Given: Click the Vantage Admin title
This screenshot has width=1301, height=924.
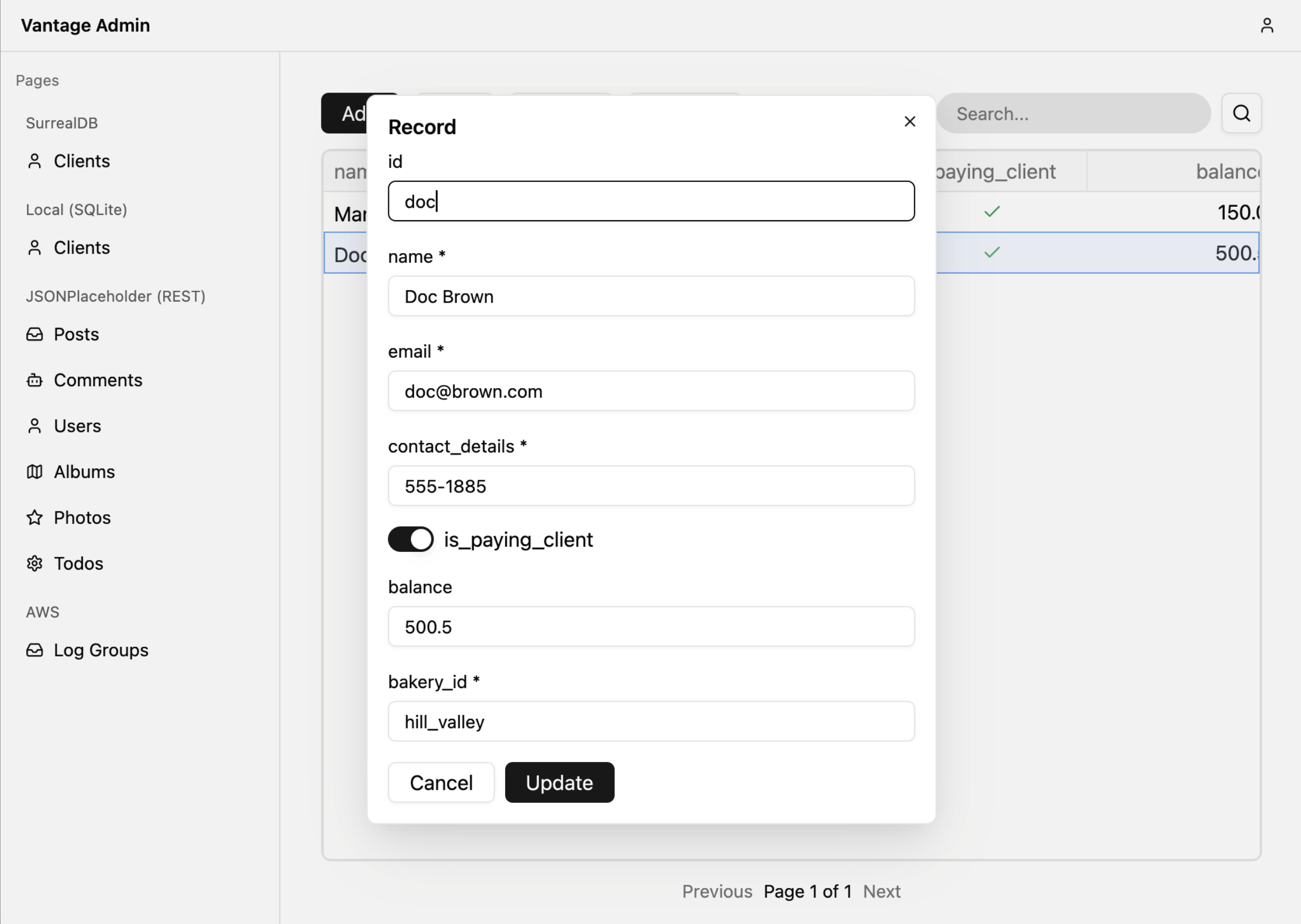Looking at the screenshot, I should (85, 26).
